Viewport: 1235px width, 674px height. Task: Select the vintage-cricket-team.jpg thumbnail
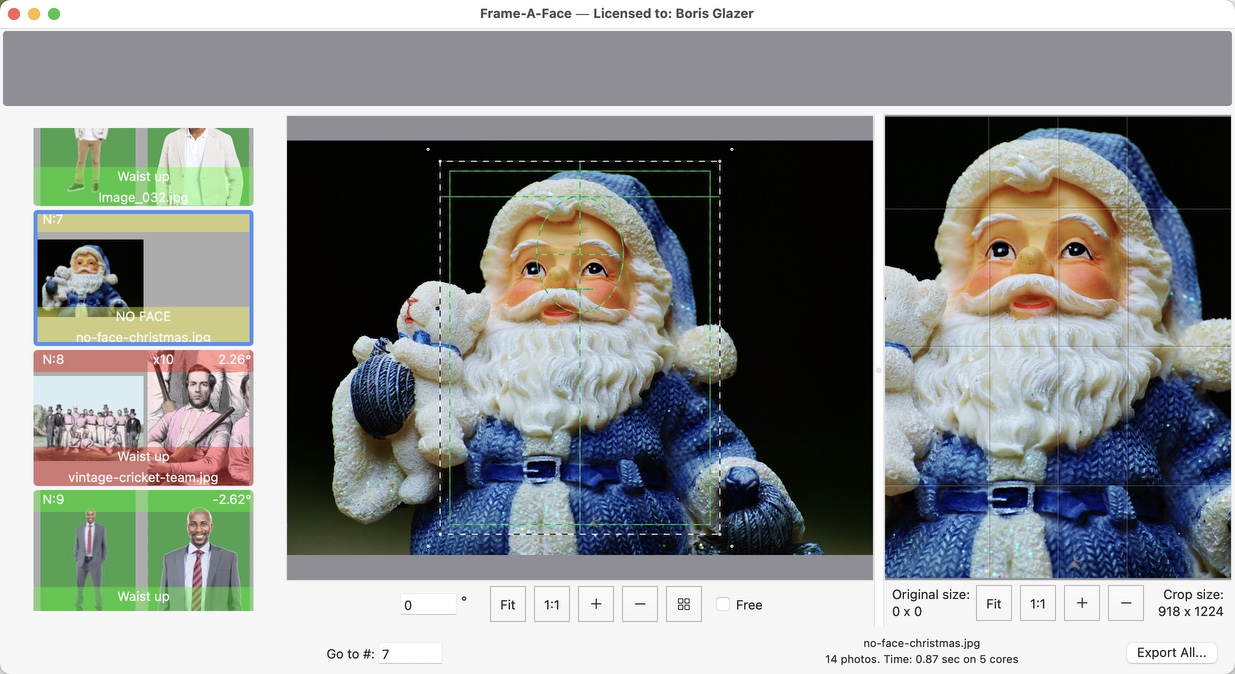(x=143, y=418)
